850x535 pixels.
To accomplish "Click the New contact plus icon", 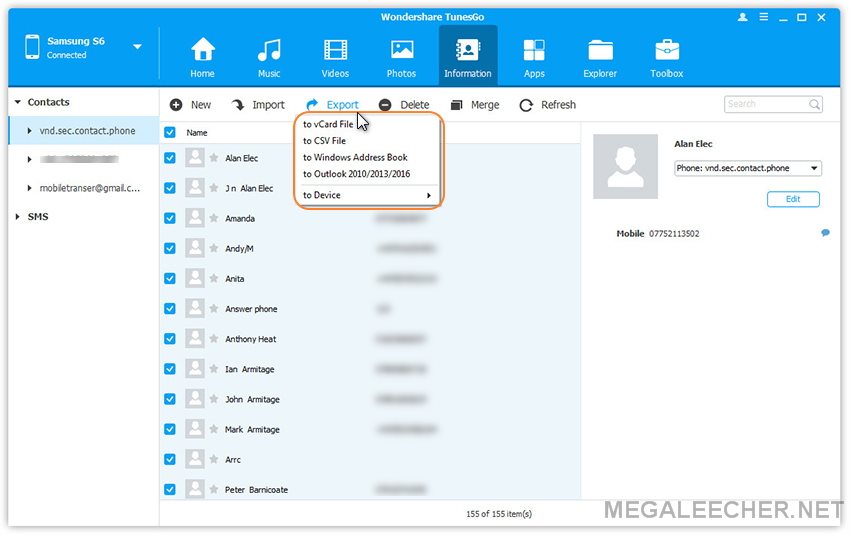I will click(x=176, y=105).
